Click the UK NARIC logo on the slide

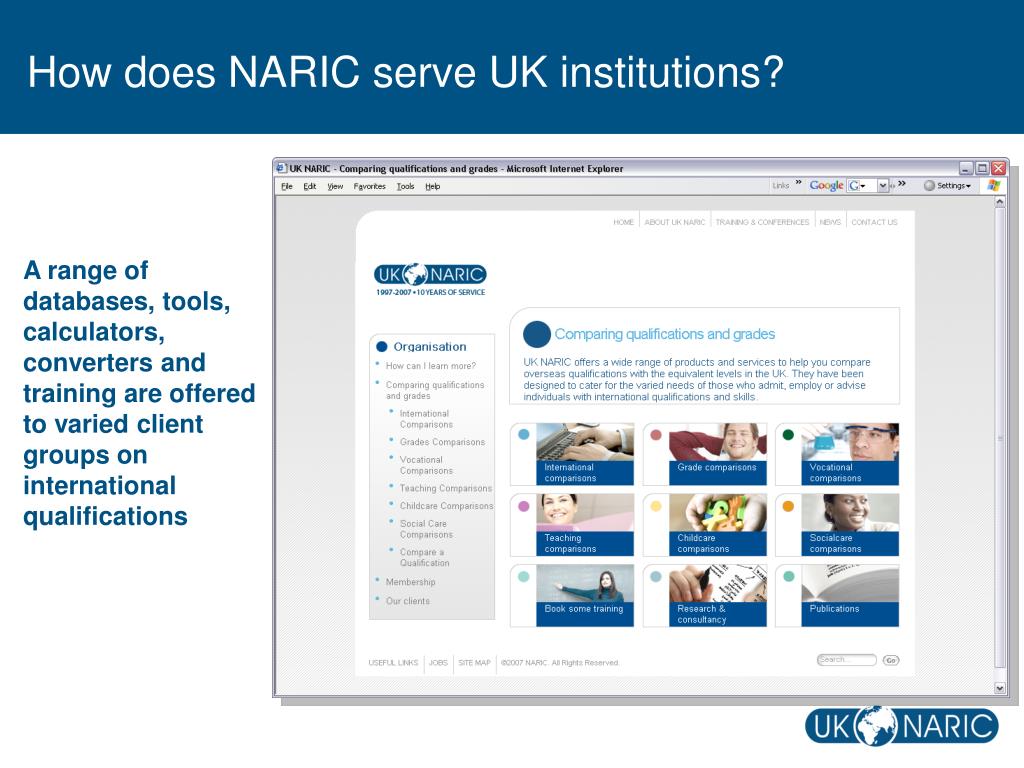coord(902,726)
